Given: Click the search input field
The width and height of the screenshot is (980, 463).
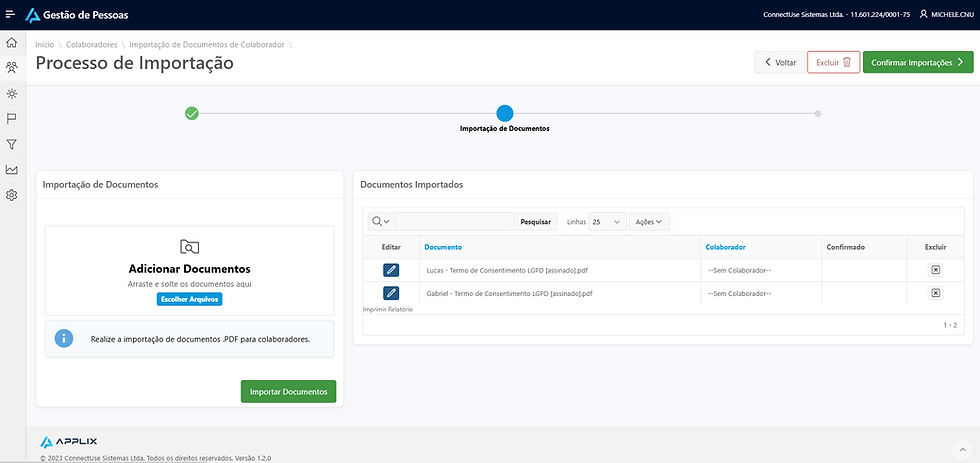Looking at the screenshot, I should (x=454, y=222).
